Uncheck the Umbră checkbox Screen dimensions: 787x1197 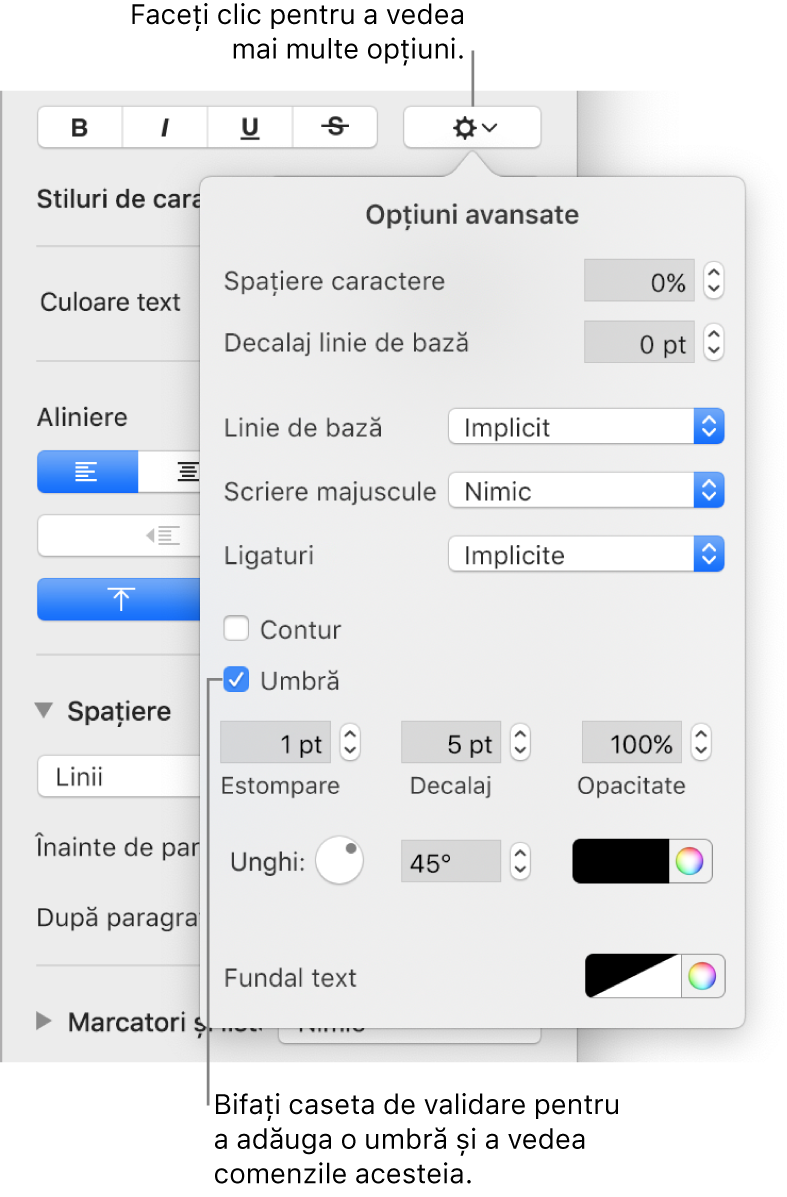tap(237, 681)
